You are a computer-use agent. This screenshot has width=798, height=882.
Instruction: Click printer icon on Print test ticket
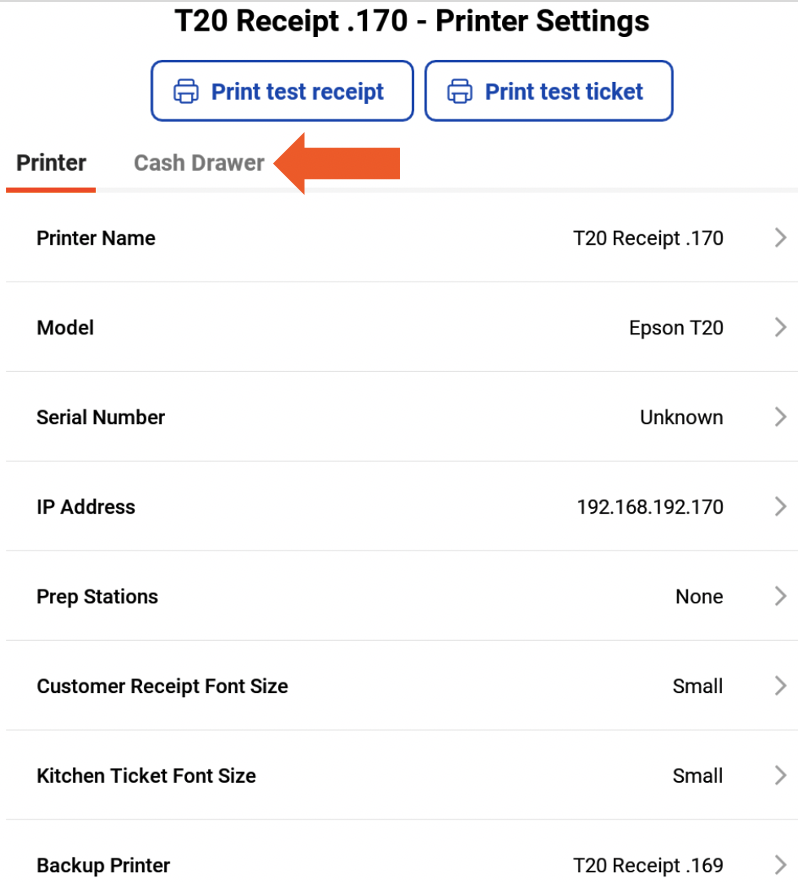coord(459,92)
